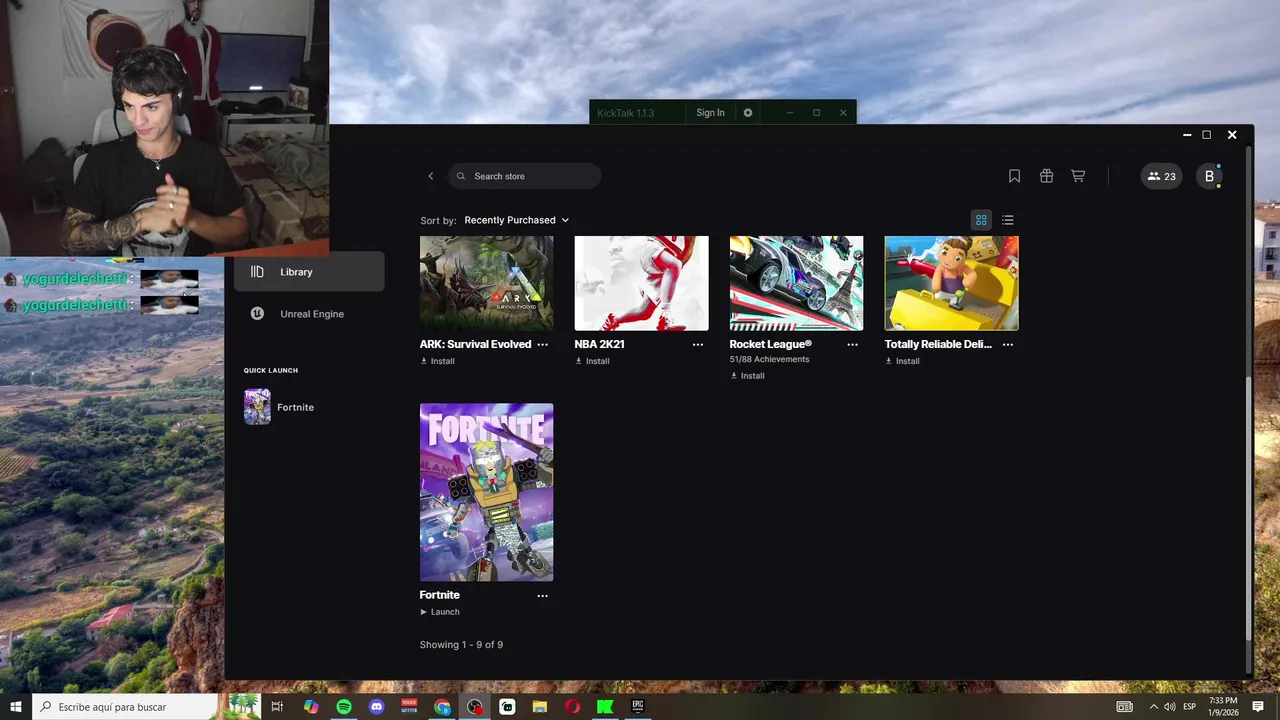Open Epic Games Launcher from the taskbar
This screenshot has width=1280, height=720.
pos(638,707)
